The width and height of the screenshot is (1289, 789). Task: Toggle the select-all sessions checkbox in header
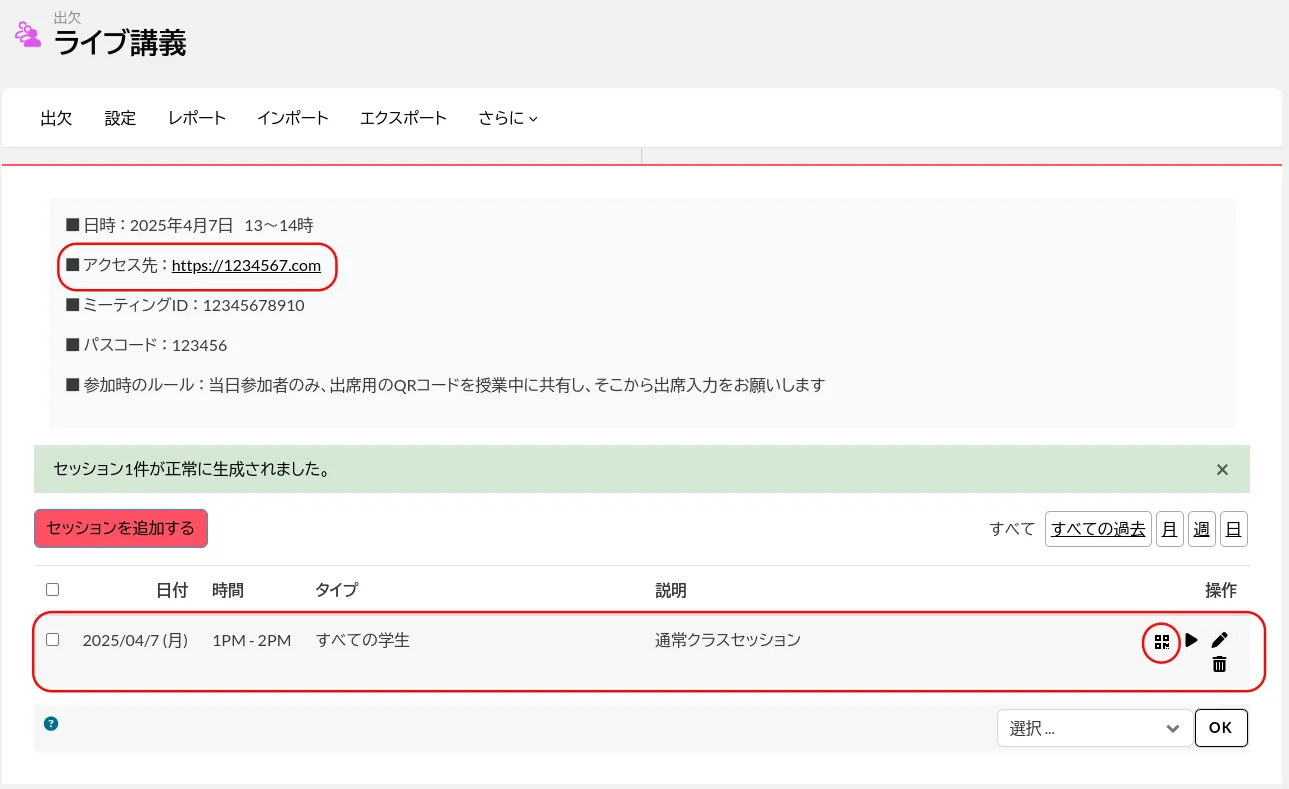pyautogui.click(x=53, y=590)
